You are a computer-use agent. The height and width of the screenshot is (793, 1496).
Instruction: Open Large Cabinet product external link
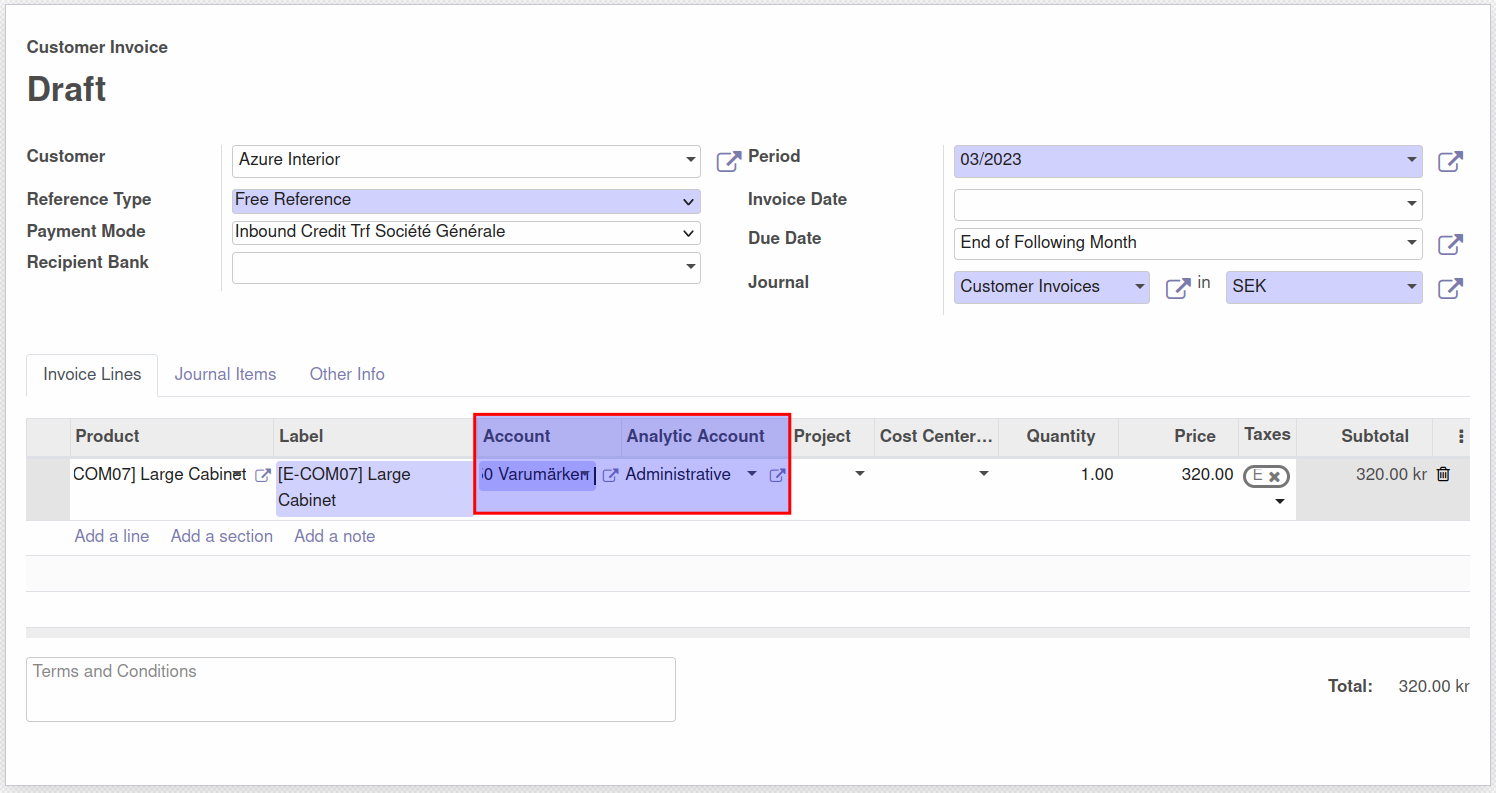pyautogui.click(x=263, y=475)
